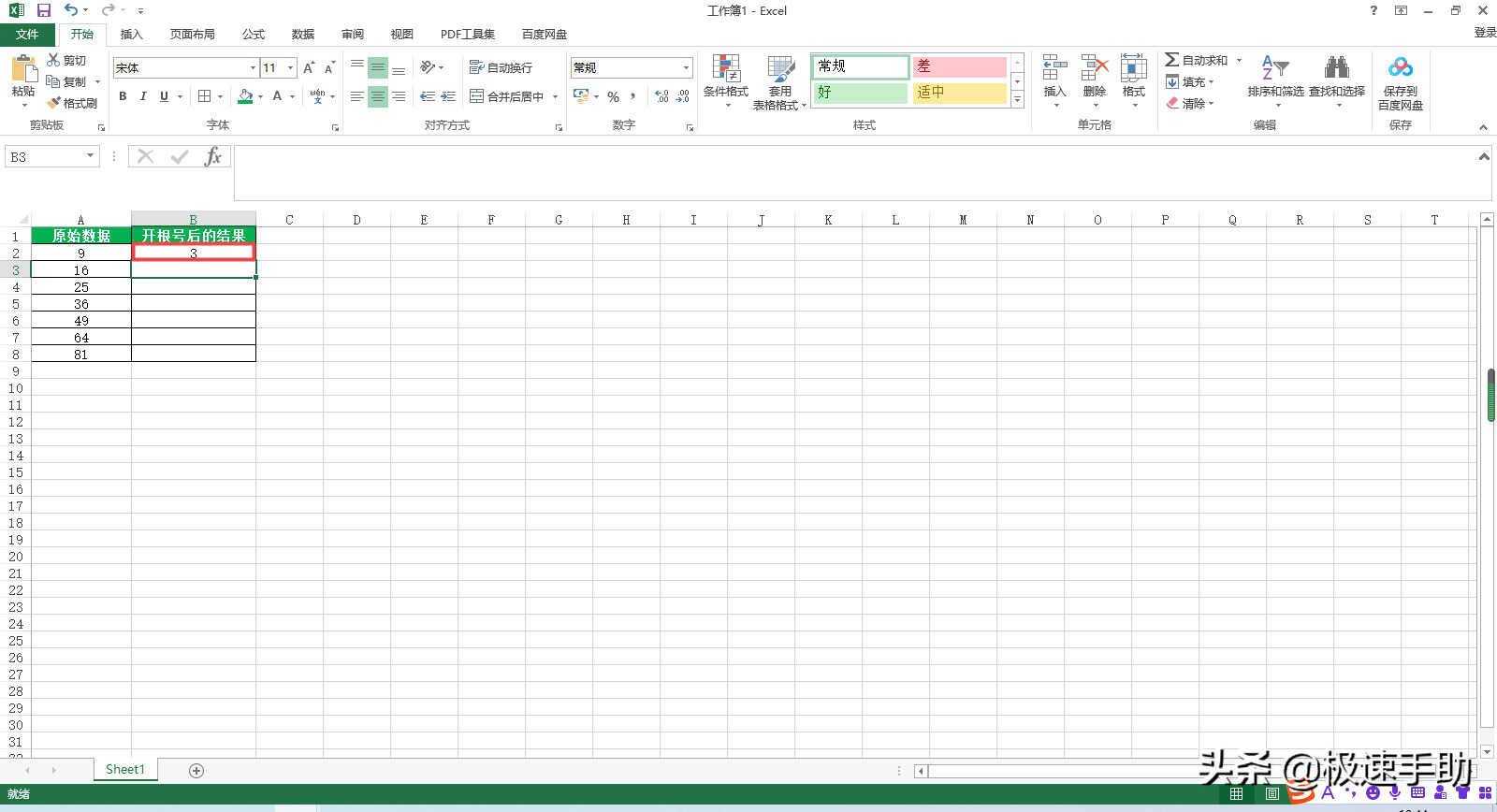Cut selection with the scissors icon
The image size is (1497, 812).
pos(67,60)
